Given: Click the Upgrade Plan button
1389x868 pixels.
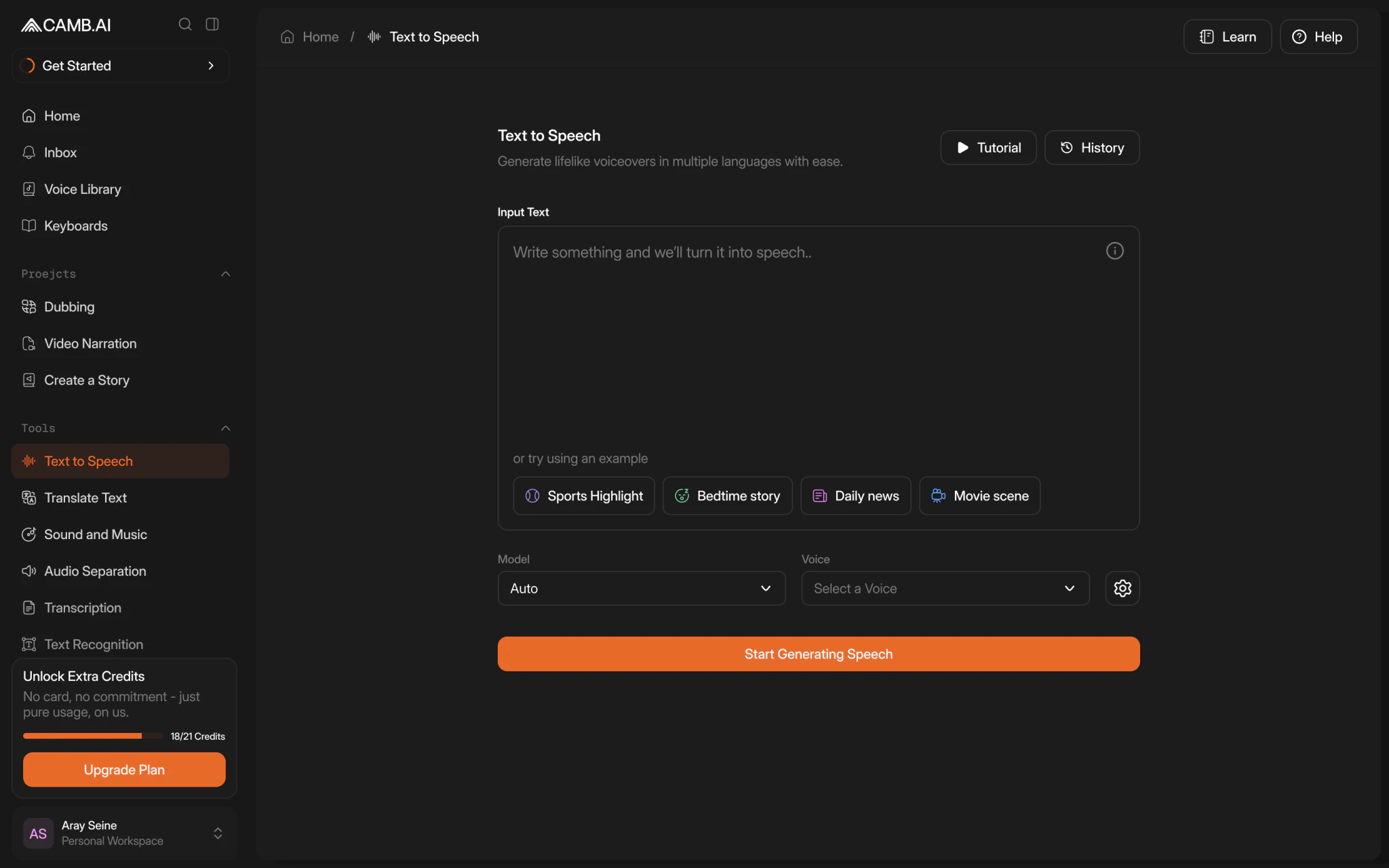Looking at the screenshot, I should tap(124, 770).
